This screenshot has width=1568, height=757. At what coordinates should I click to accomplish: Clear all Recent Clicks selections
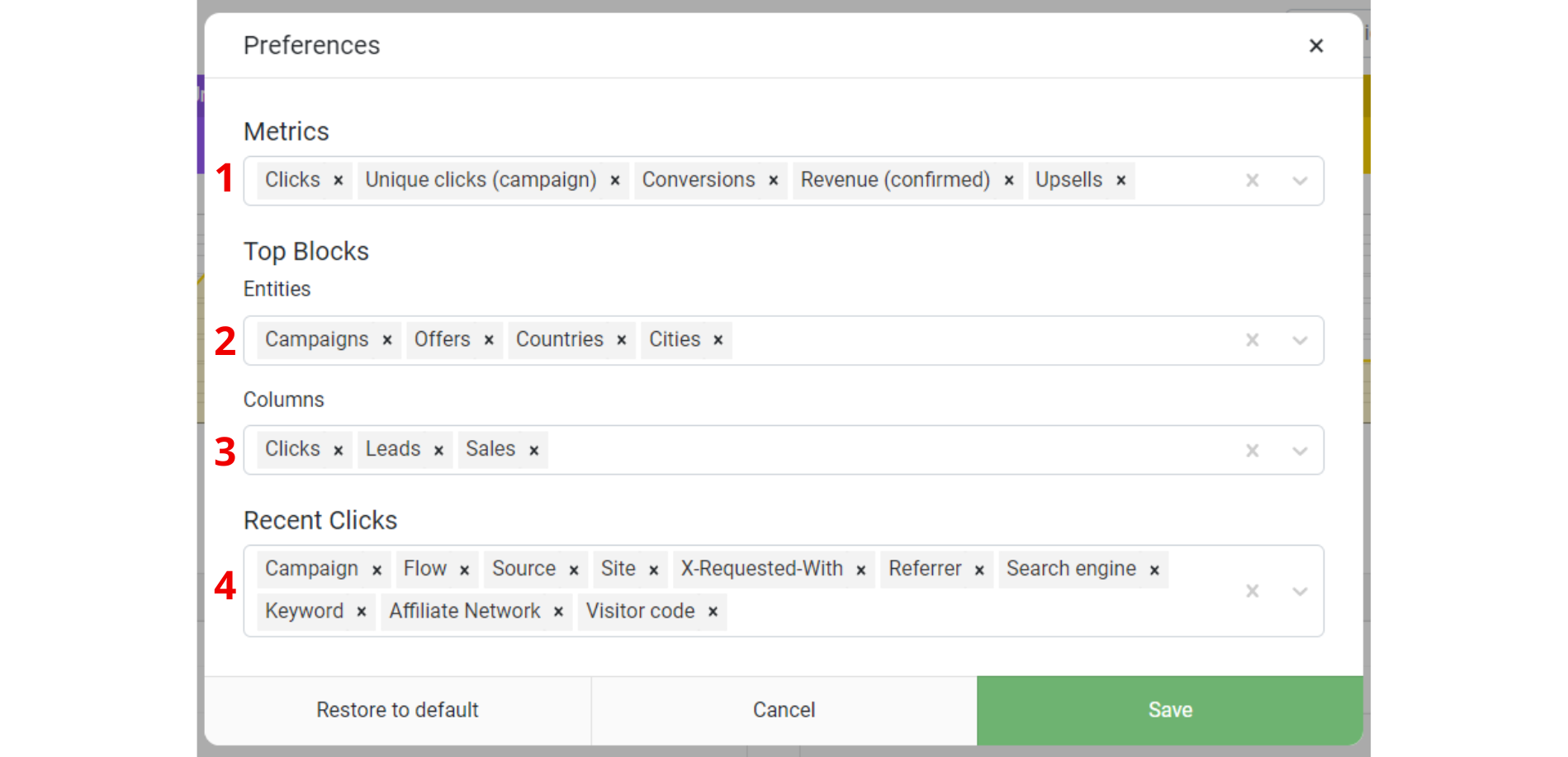click(x=1253, y=591)
